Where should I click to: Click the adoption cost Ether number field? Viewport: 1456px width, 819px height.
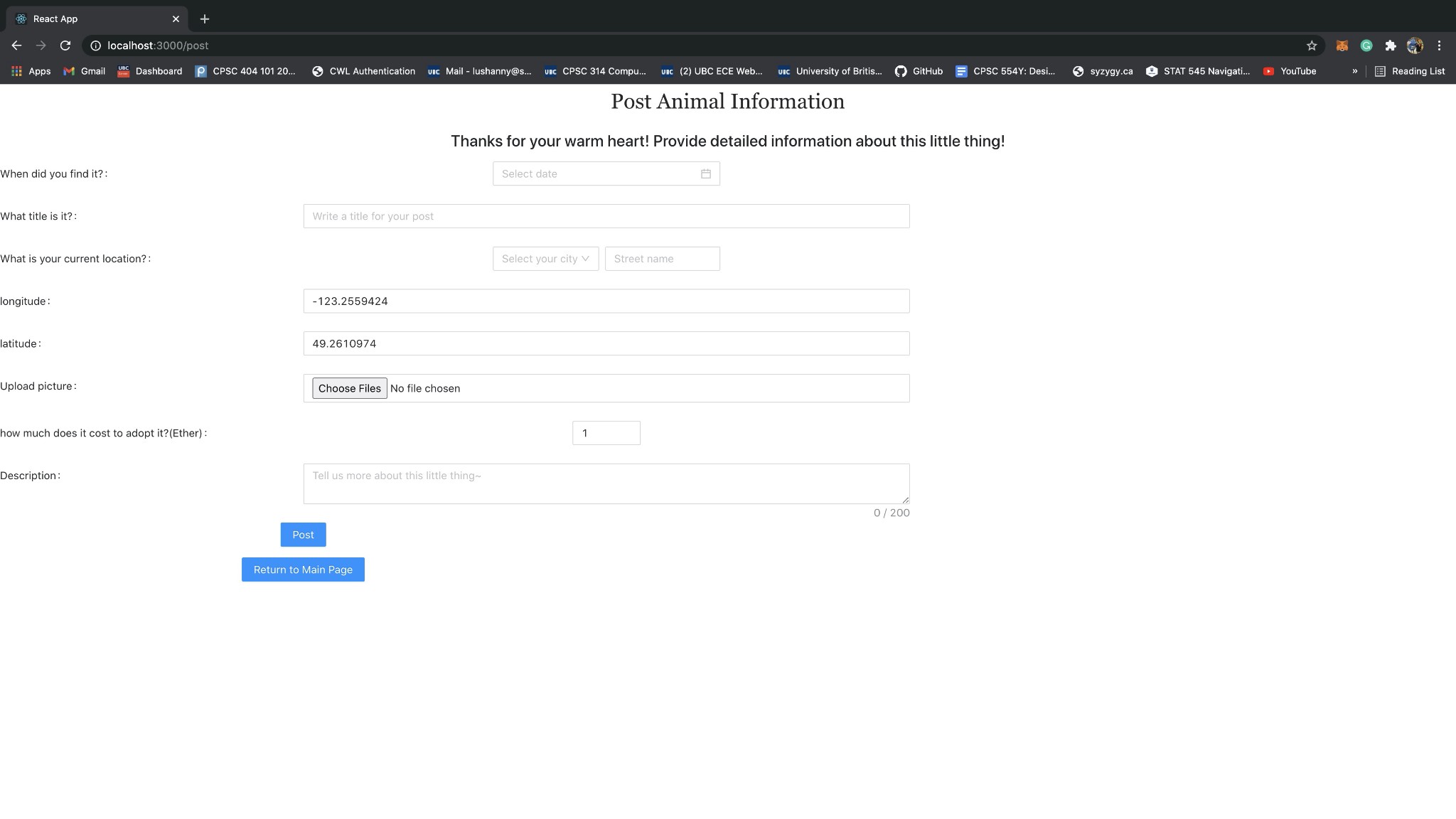pos(606,433)
